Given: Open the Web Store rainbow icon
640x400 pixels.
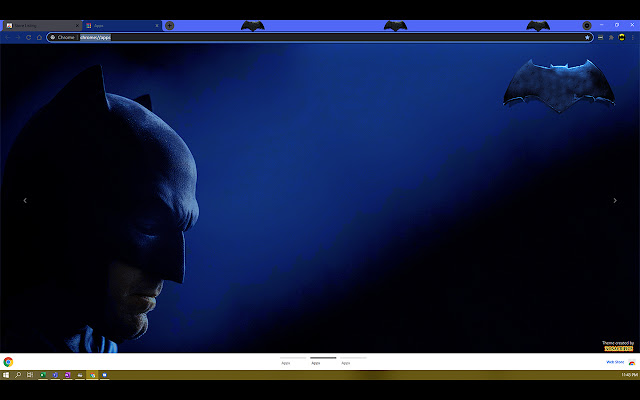Looking at the screenshot, I should point(632,362).
